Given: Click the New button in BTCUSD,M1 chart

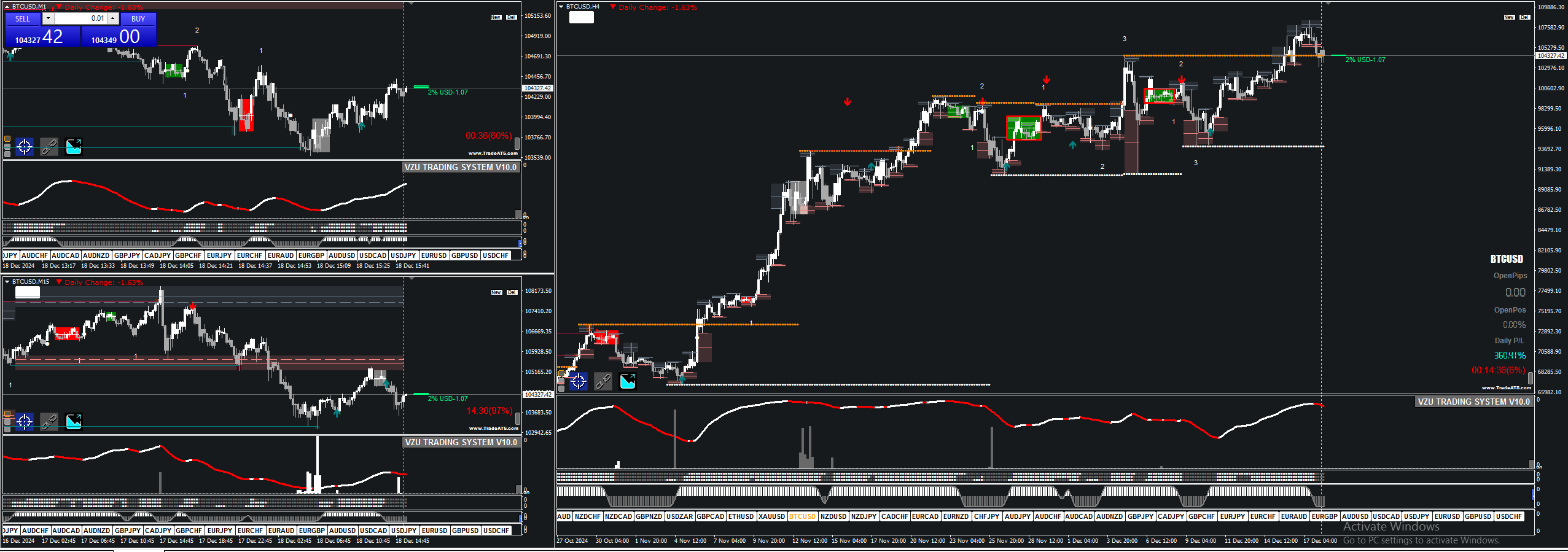Looking at the screenshot, I should (x=496, y=17).
